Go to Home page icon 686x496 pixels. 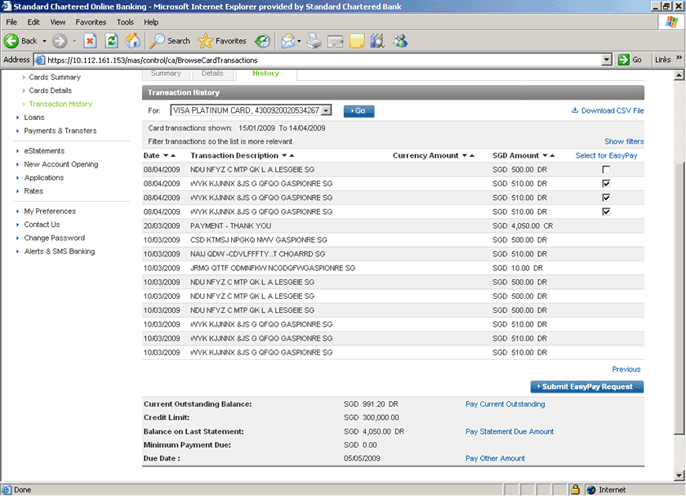(x=133, y=41)
